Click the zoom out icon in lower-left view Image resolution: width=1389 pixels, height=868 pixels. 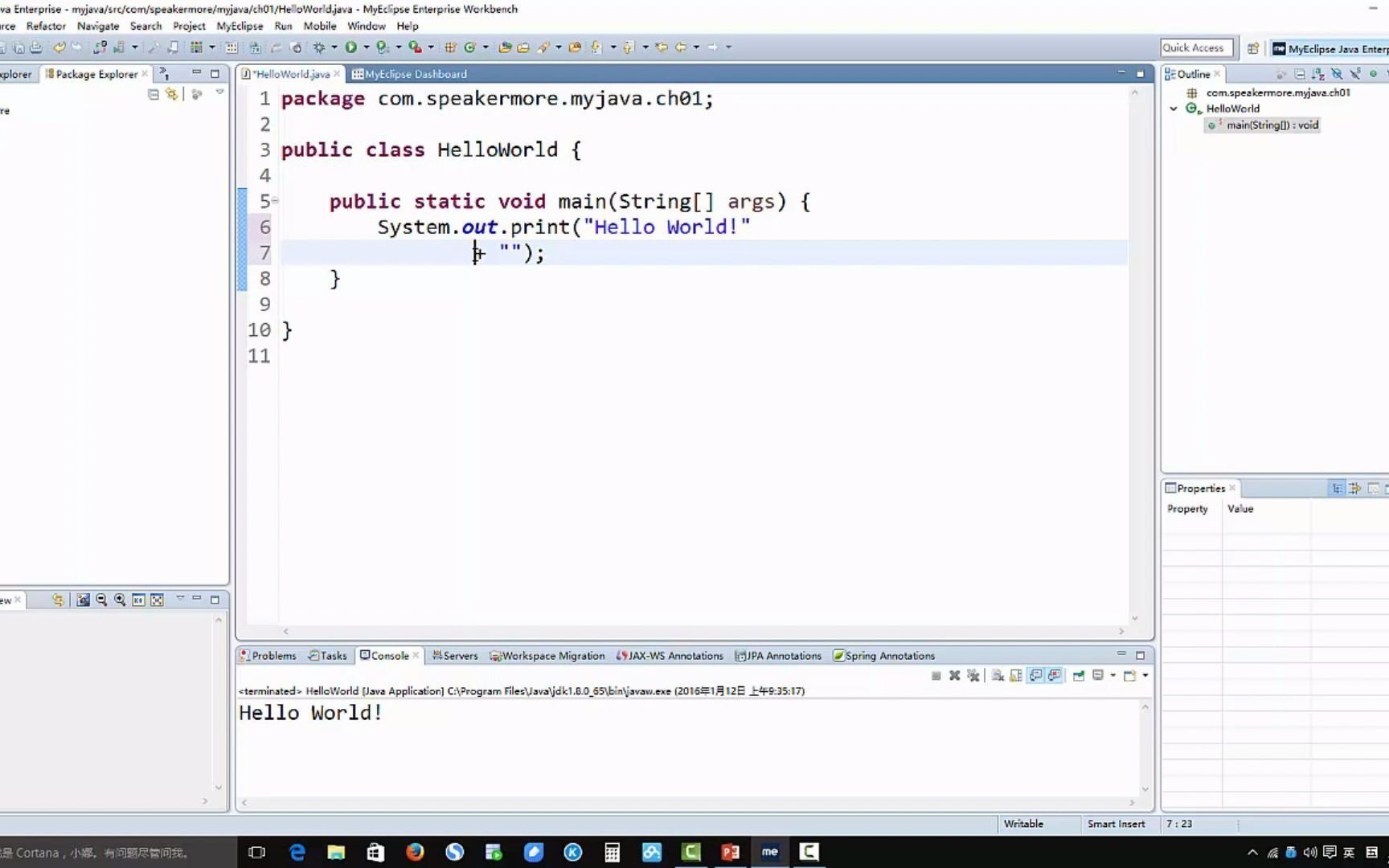click(101, 600)
